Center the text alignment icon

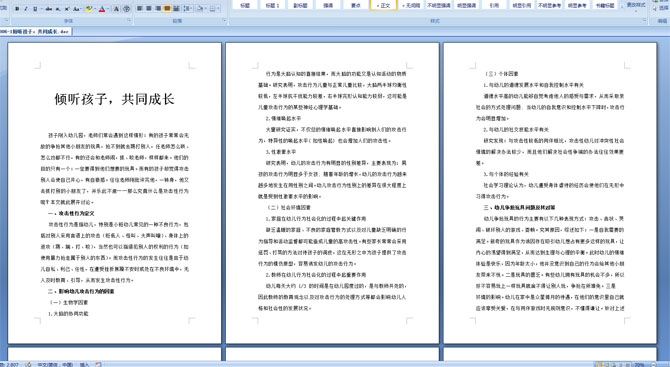coord(149,9)
